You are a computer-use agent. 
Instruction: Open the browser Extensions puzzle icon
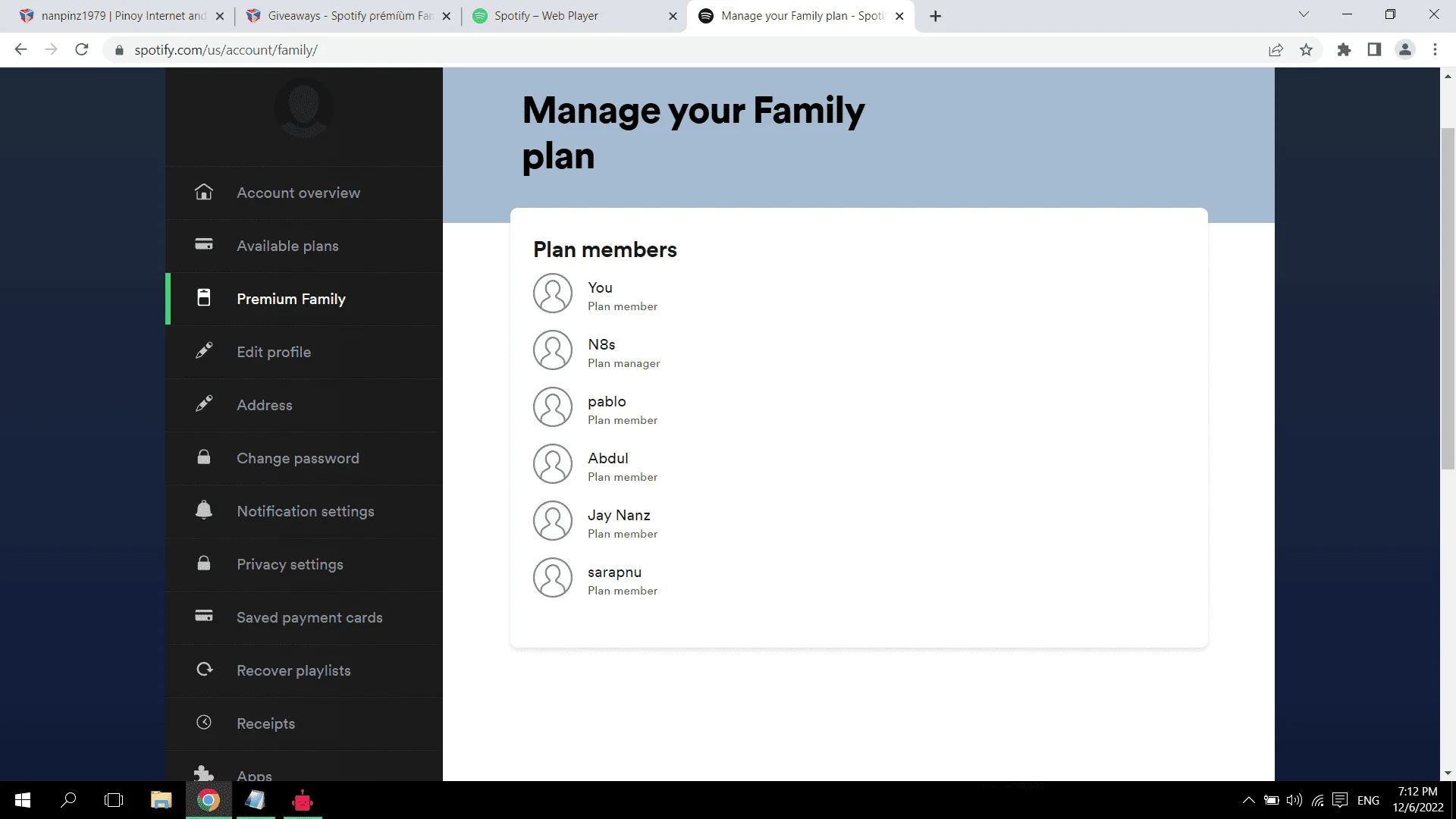tap(1344, 50)
